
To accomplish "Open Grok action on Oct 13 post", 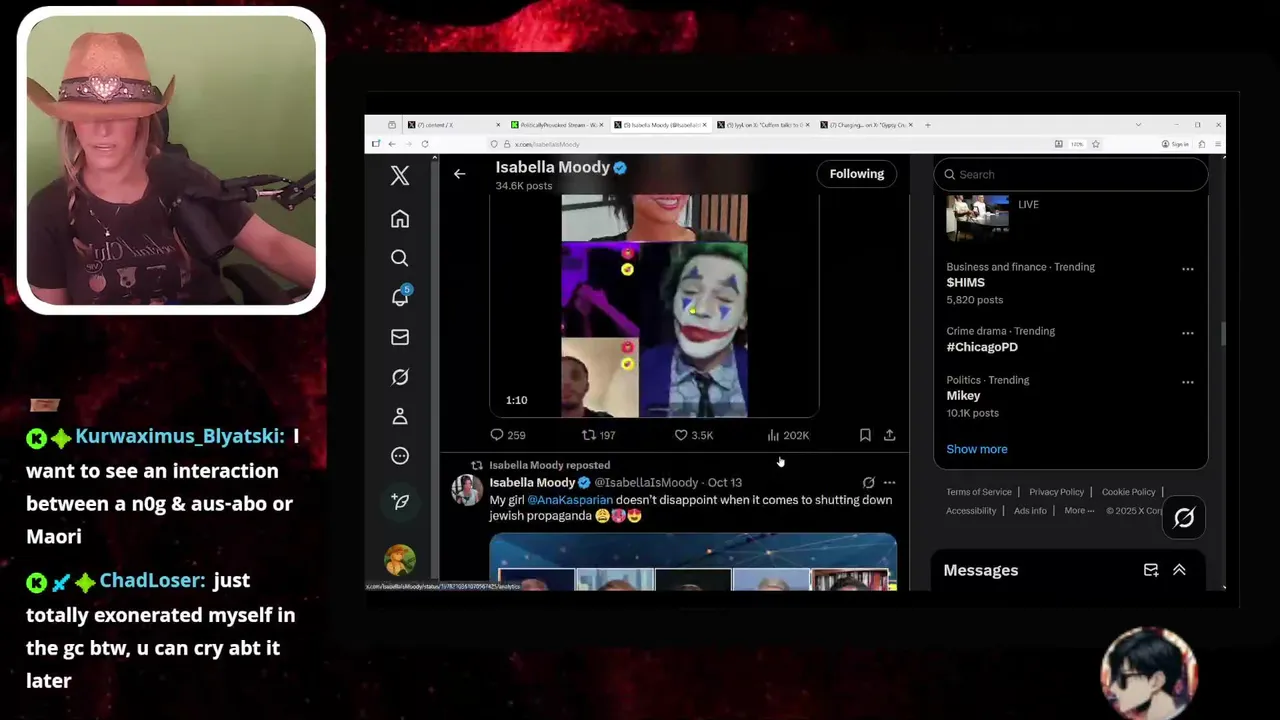I will pyautogui.click(x=868, y=483).
